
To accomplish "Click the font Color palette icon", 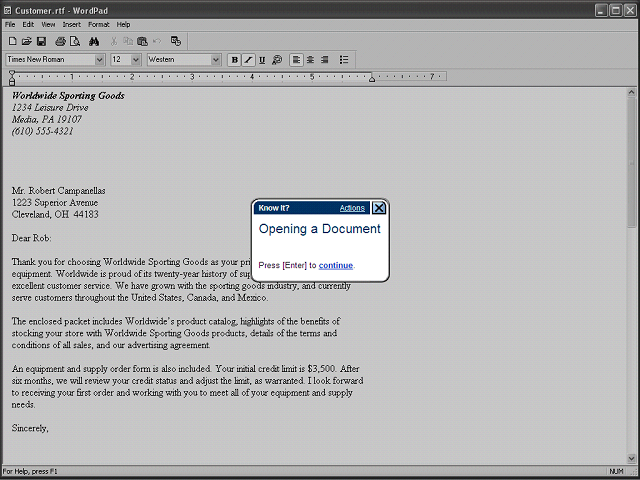I will (x=277, y=60).
